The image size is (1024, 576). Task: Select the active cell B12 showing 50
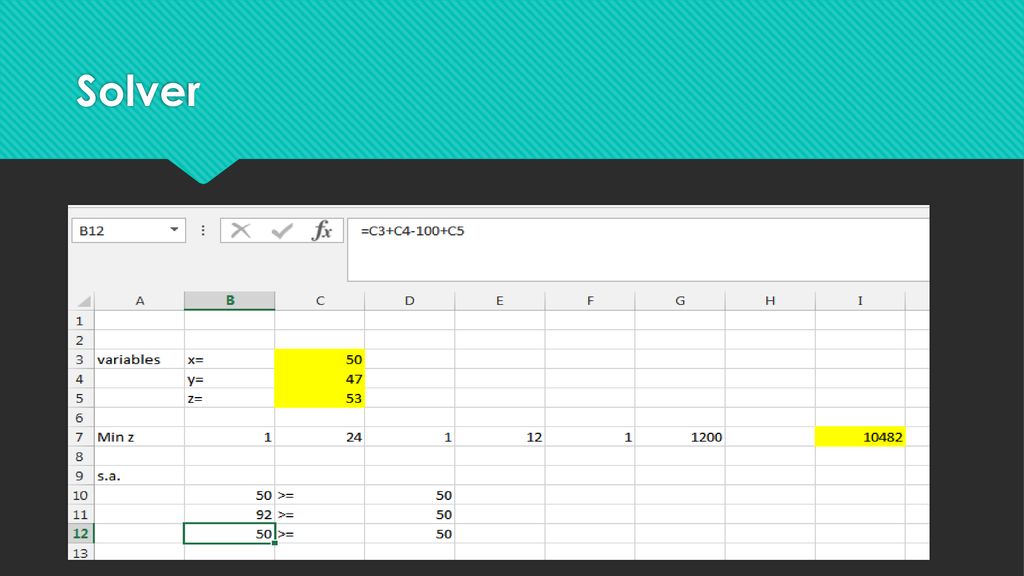click(229, 534)
